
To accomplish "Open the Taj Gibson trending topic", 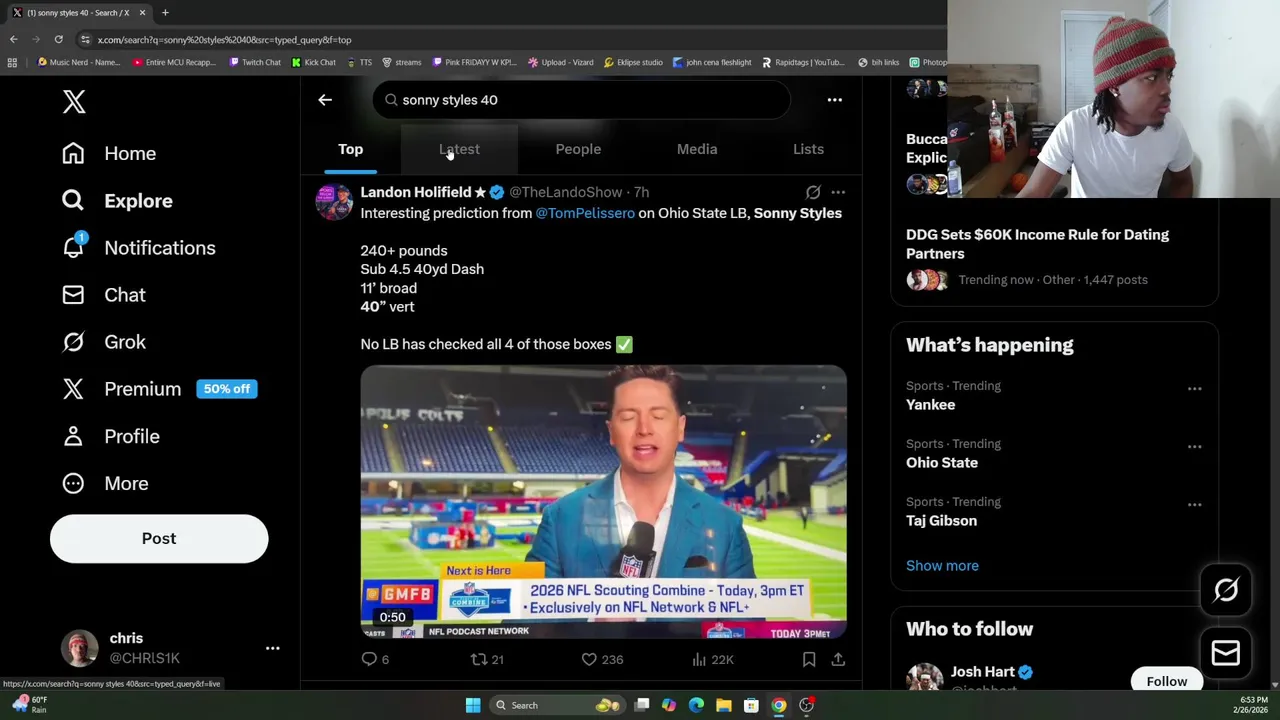I will [941, 521].
